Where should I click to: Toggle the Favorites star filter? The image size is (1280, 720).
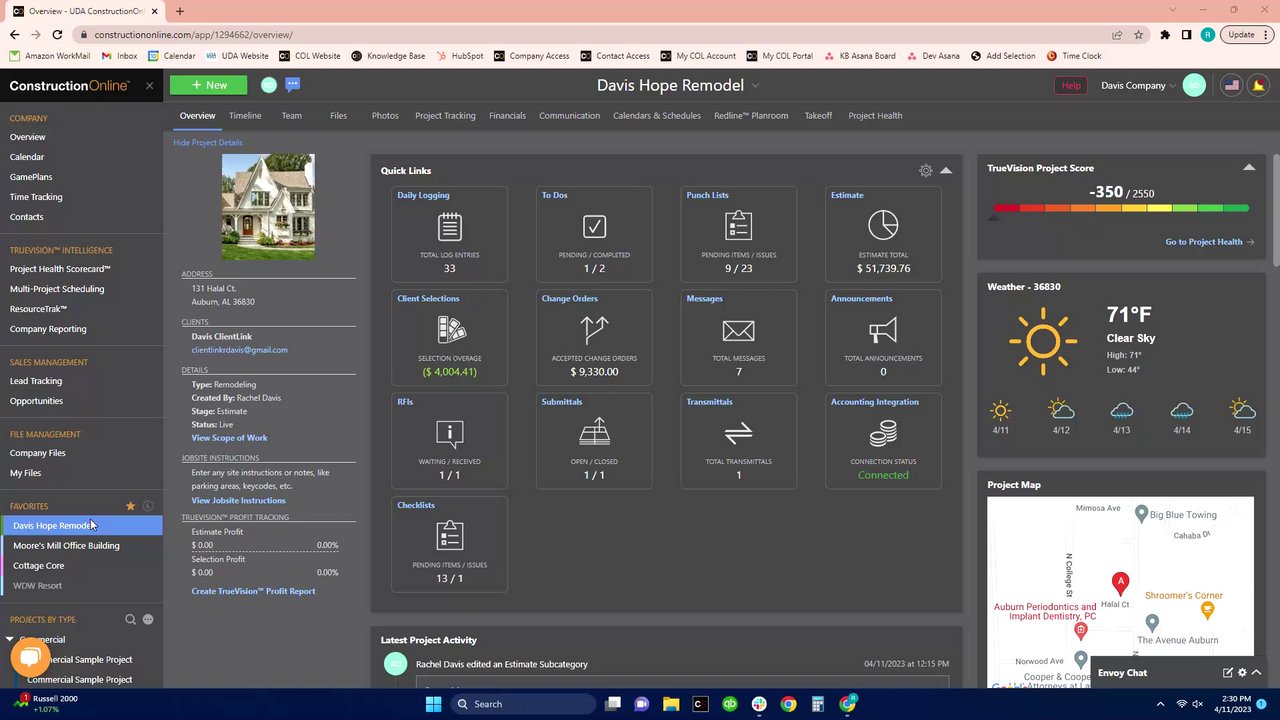point(130,506)
